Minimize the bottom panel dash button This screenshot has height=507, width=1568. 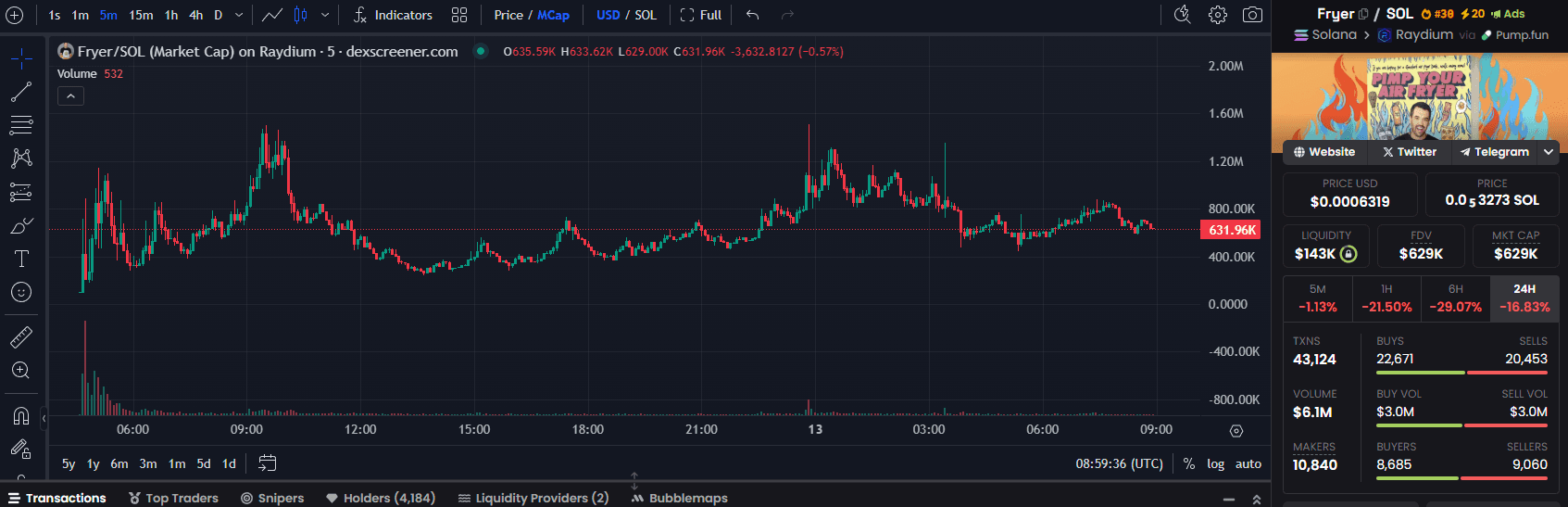[1229, 499]
